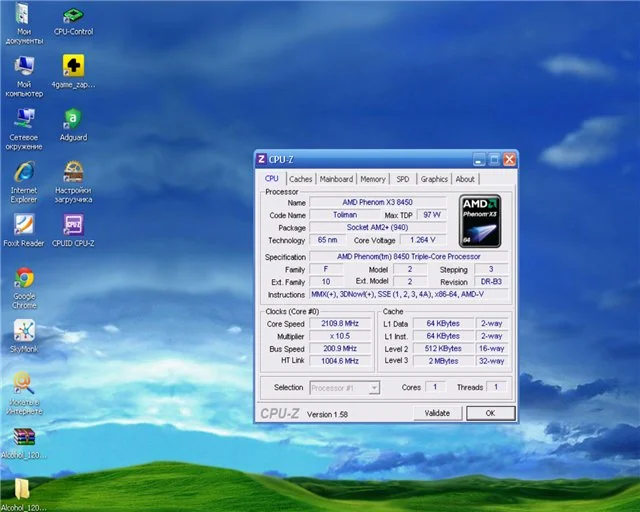Open the CPU-Control desktop shortcut
Image resolution: width=640 pixels, height=512 pixels.
[x=73, y=17]
